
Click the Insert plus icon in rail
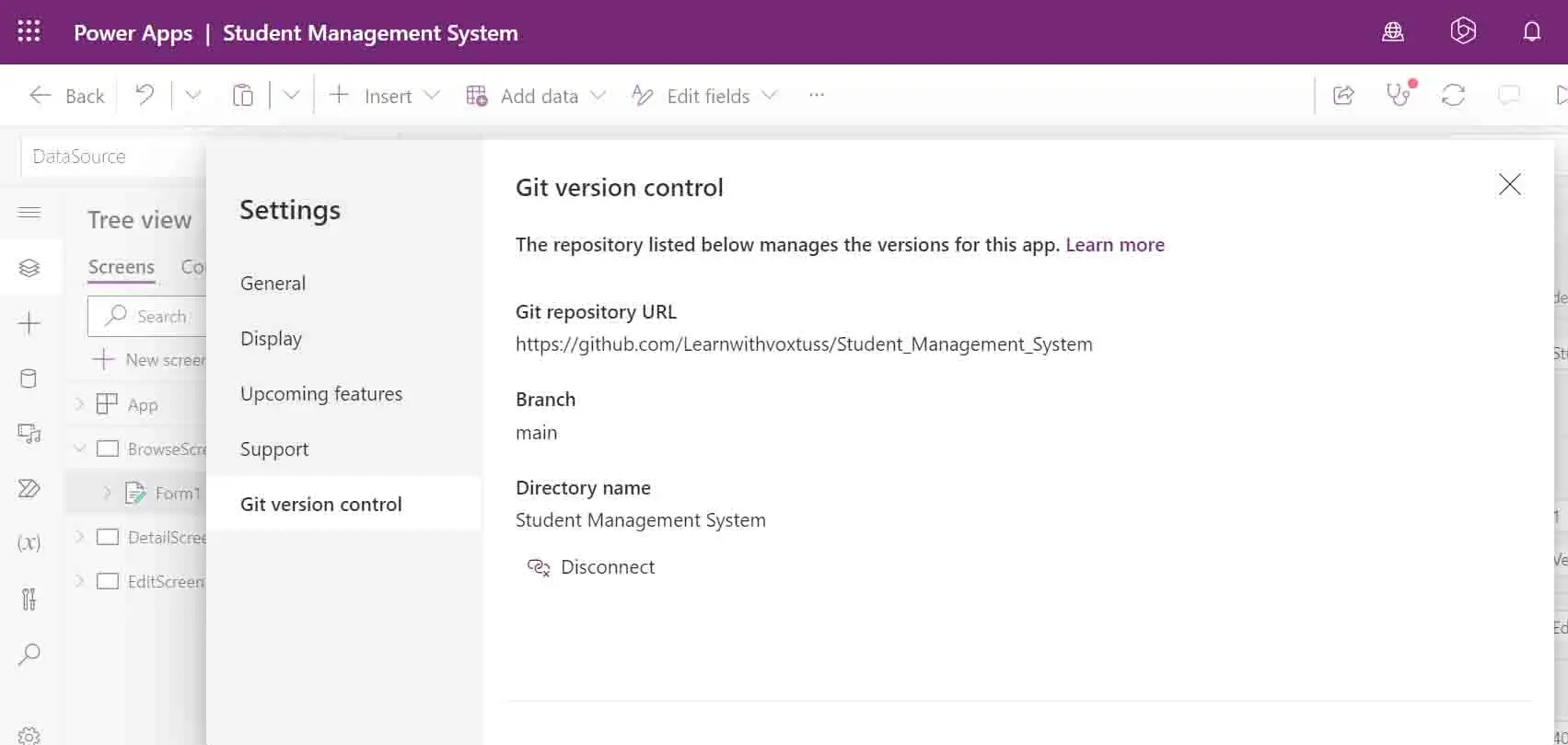point(29,323)
